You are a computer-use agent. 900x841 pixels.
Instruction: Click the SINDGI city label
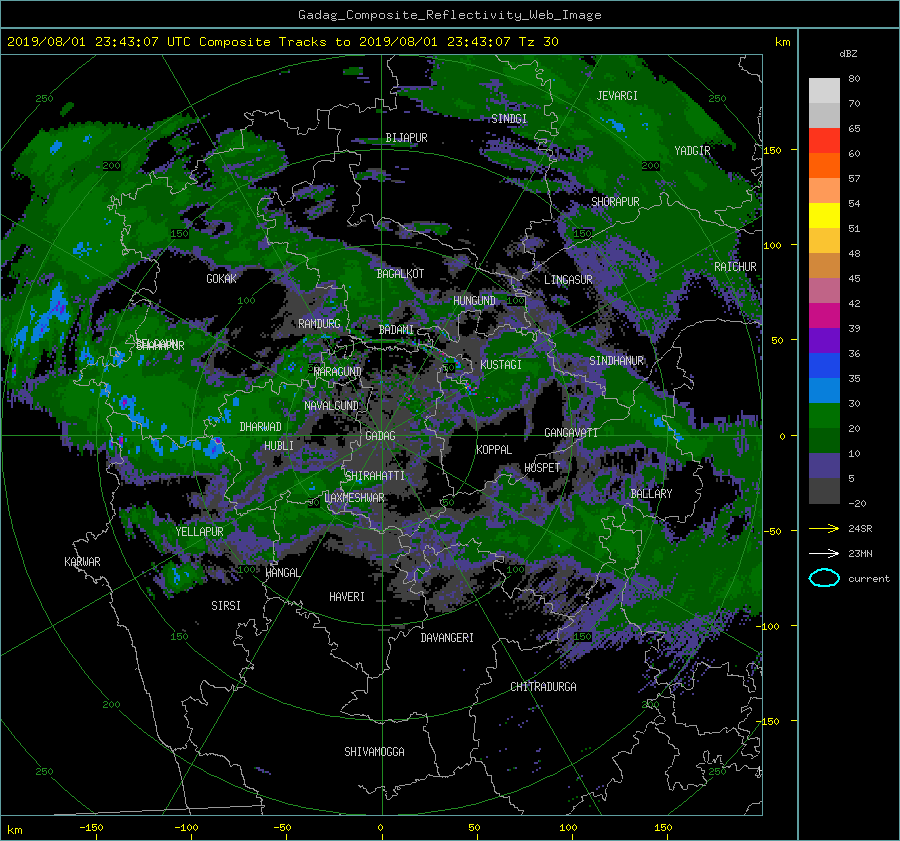tap(509, 119)
